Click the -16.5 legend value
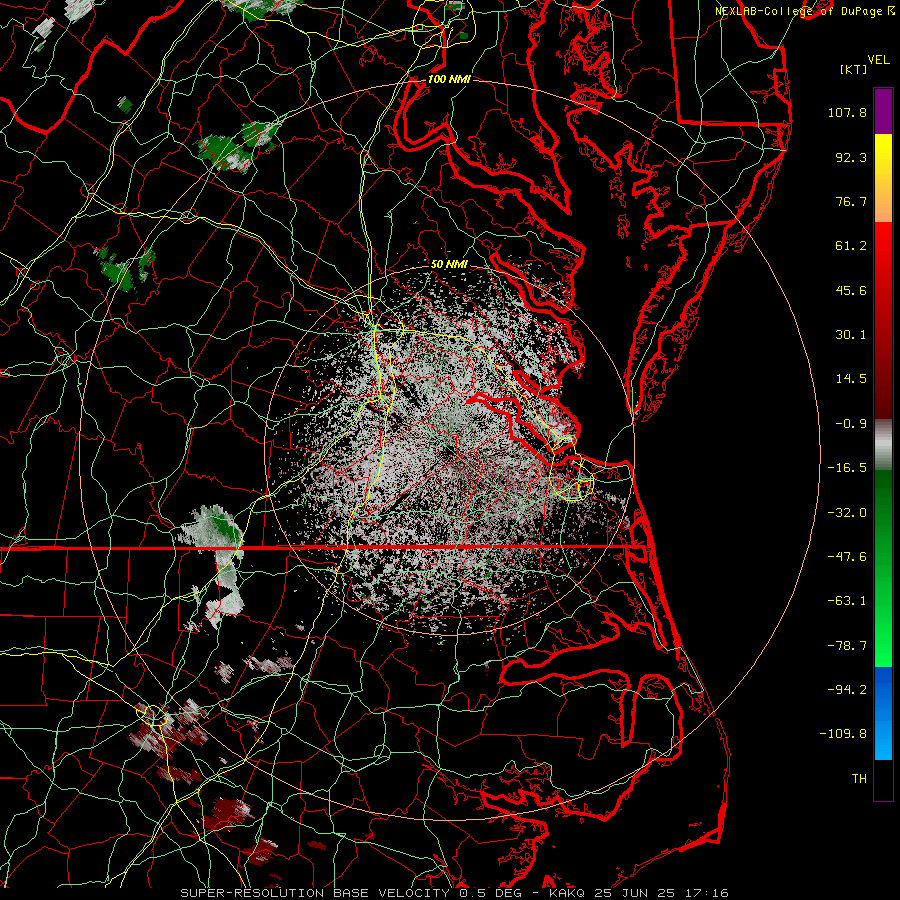 tap(847, 468)
